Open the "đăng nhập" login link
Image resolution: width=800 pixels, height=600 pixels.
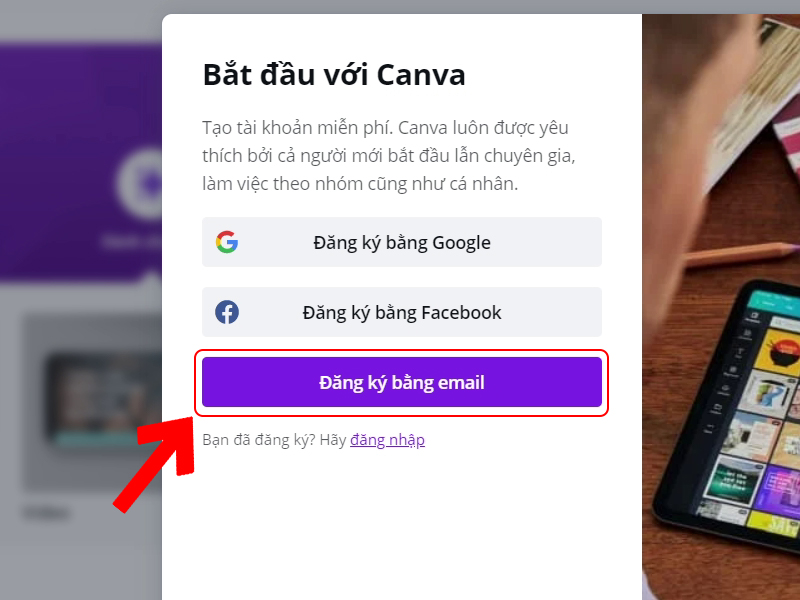point(387,440)
